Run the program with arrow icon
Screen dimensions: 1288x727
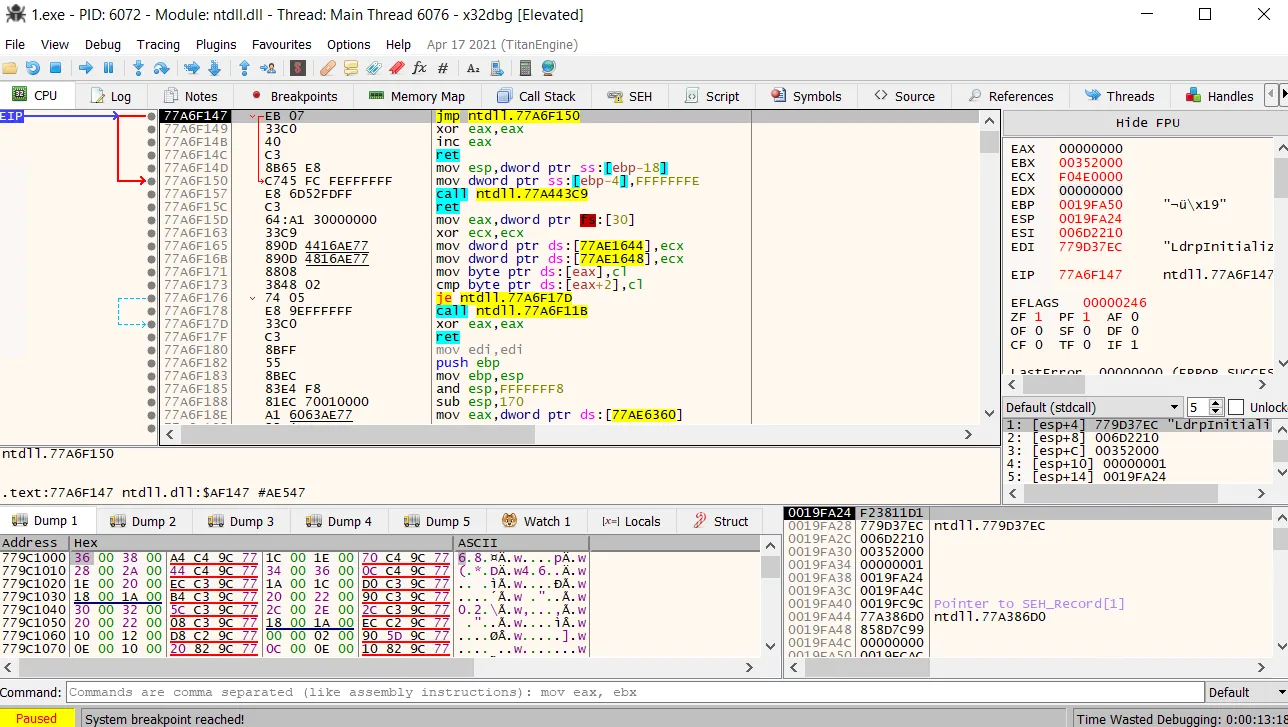85,68
